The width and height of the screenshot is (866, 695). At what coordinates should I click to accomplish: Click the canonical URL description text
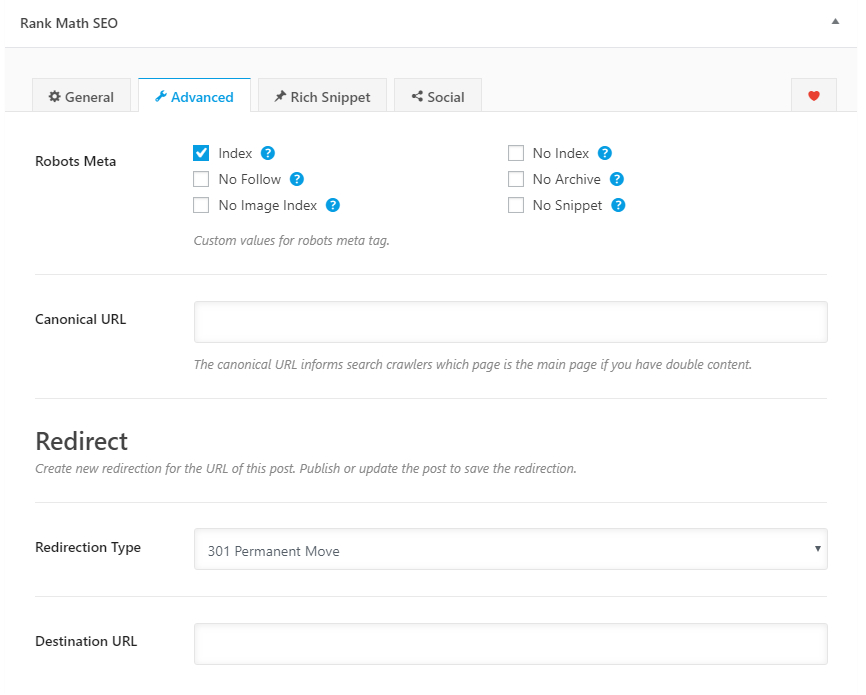tap(473, 365)
